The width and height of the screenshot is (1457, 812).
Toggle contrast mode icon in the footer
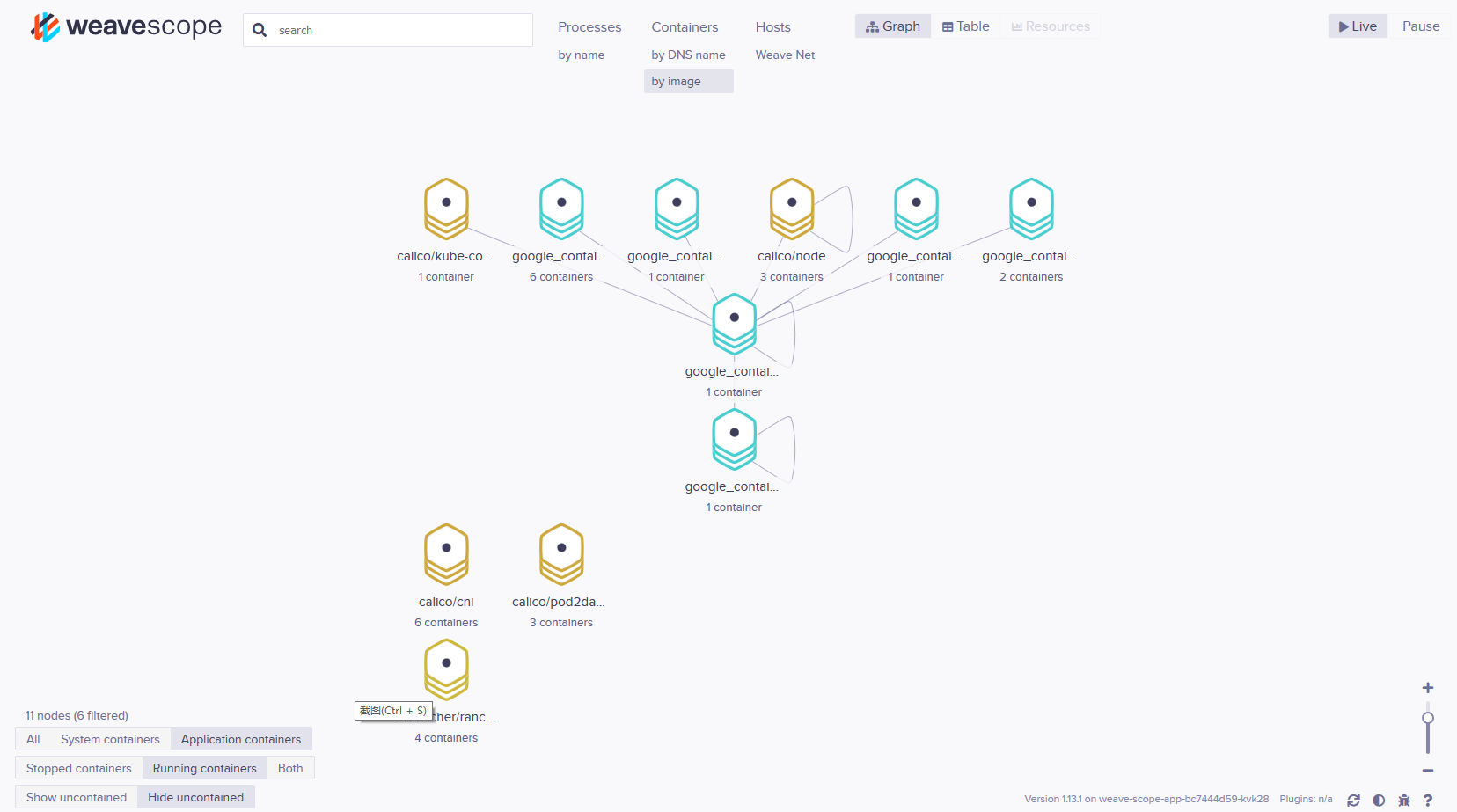1379,800
